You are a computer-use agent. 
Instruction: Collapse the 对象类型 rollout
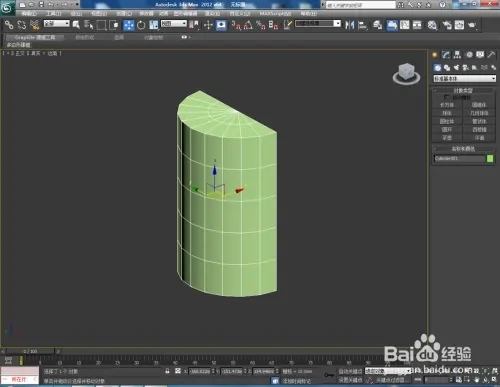click(x=463, y=90)
